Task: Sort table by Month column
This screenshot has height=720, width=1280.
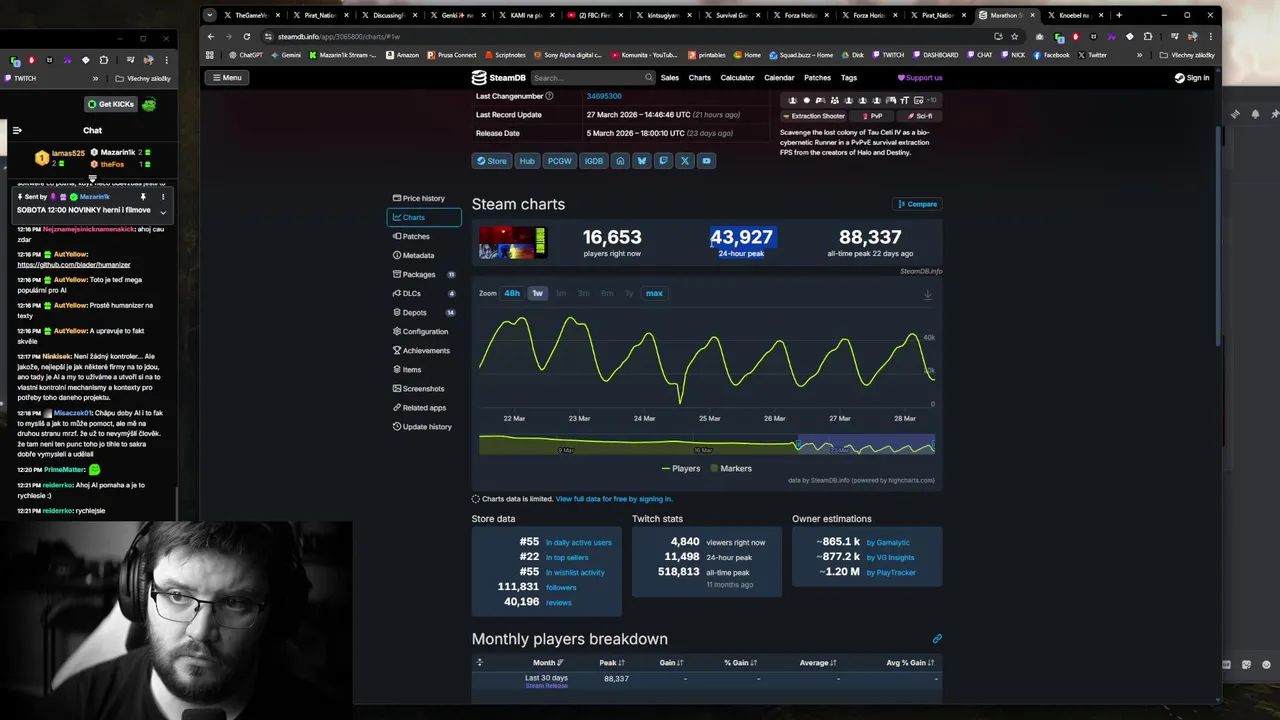Action: click(548, 663)
